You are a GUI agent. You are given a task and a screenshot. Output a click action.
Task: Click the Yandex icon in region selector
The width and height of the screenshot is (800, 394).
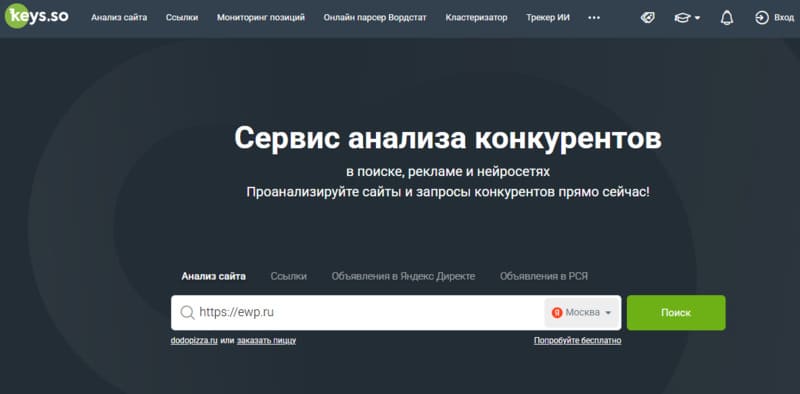(x=557, y=312)
